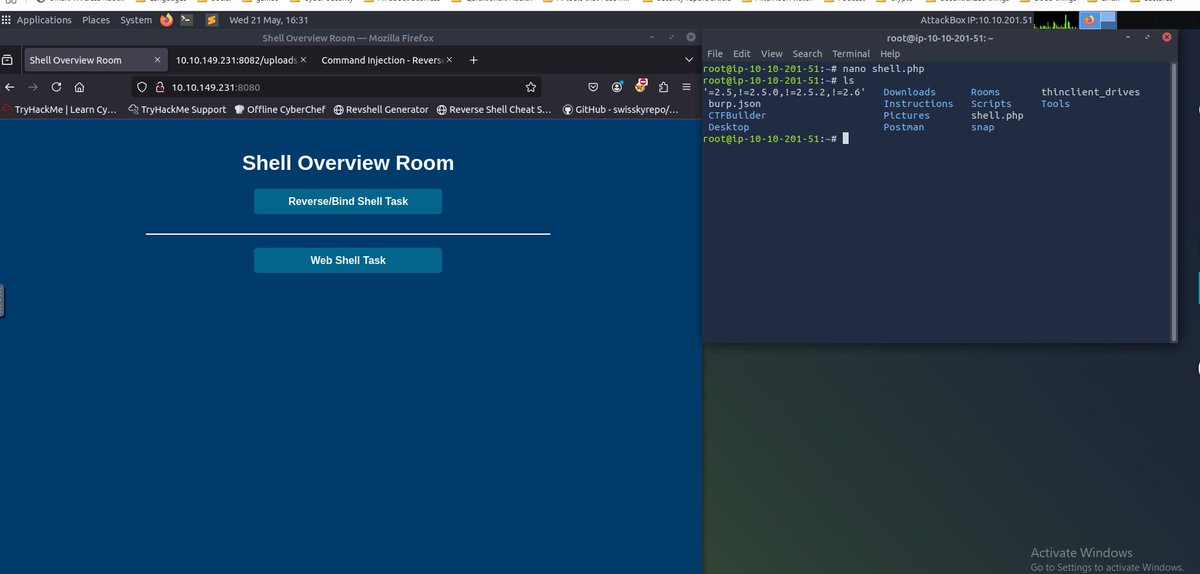Click thinclient_drives in terminal listing

[x=1090, y=92]
